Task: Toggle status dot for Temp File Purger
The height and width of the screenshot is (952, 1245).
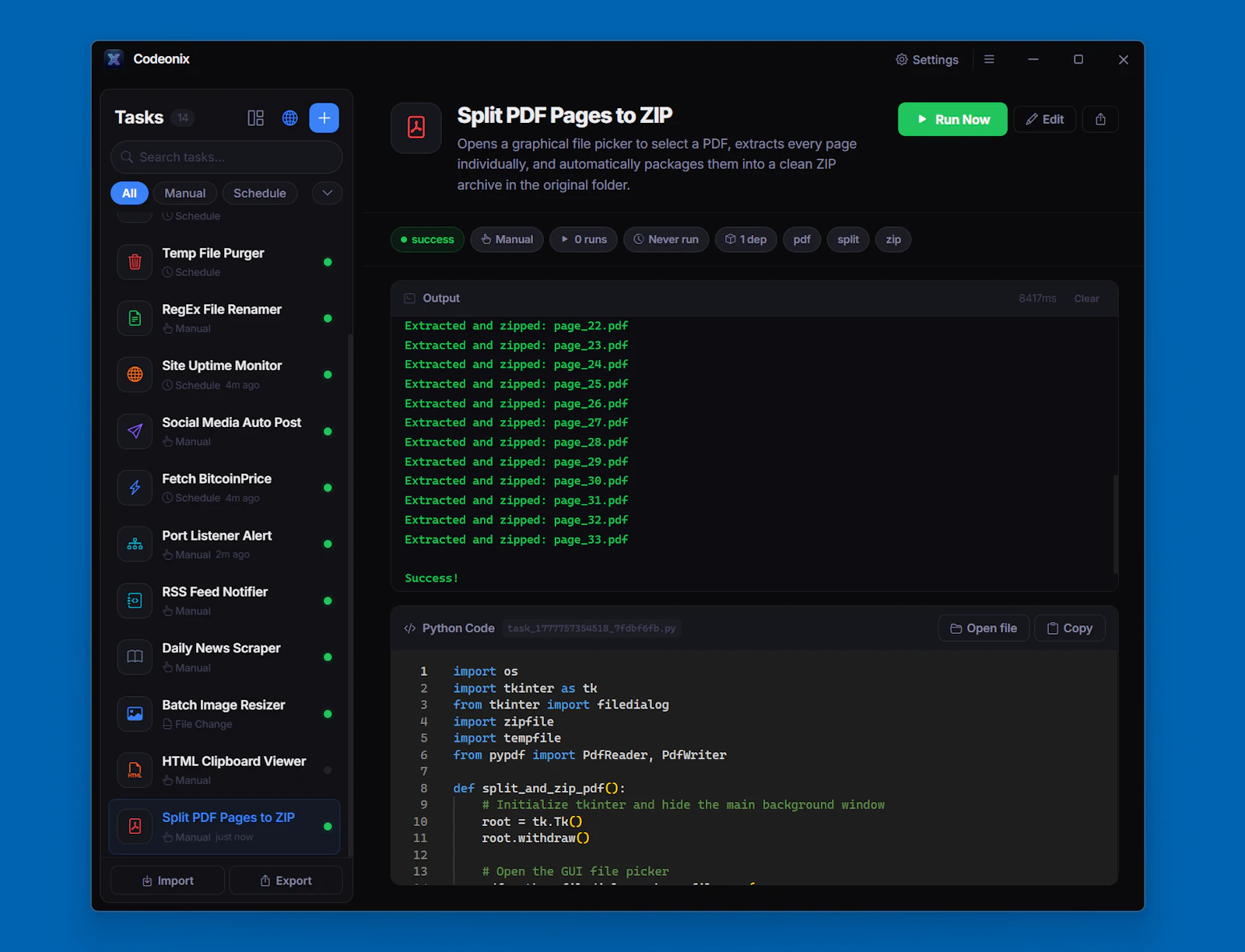Action: coord(328,262)
